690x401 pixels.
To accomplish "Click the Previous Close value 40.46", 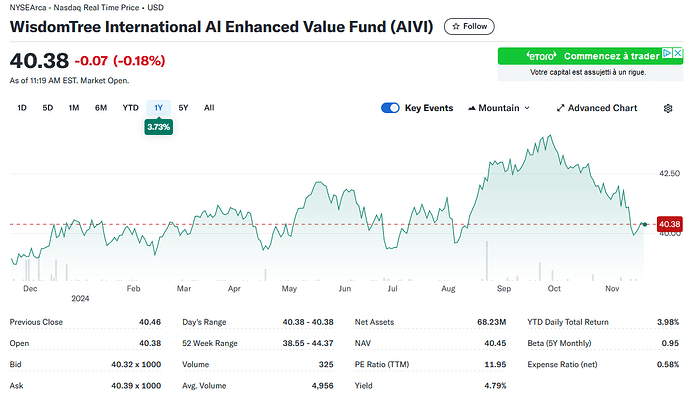I will [x=150, y=322].
